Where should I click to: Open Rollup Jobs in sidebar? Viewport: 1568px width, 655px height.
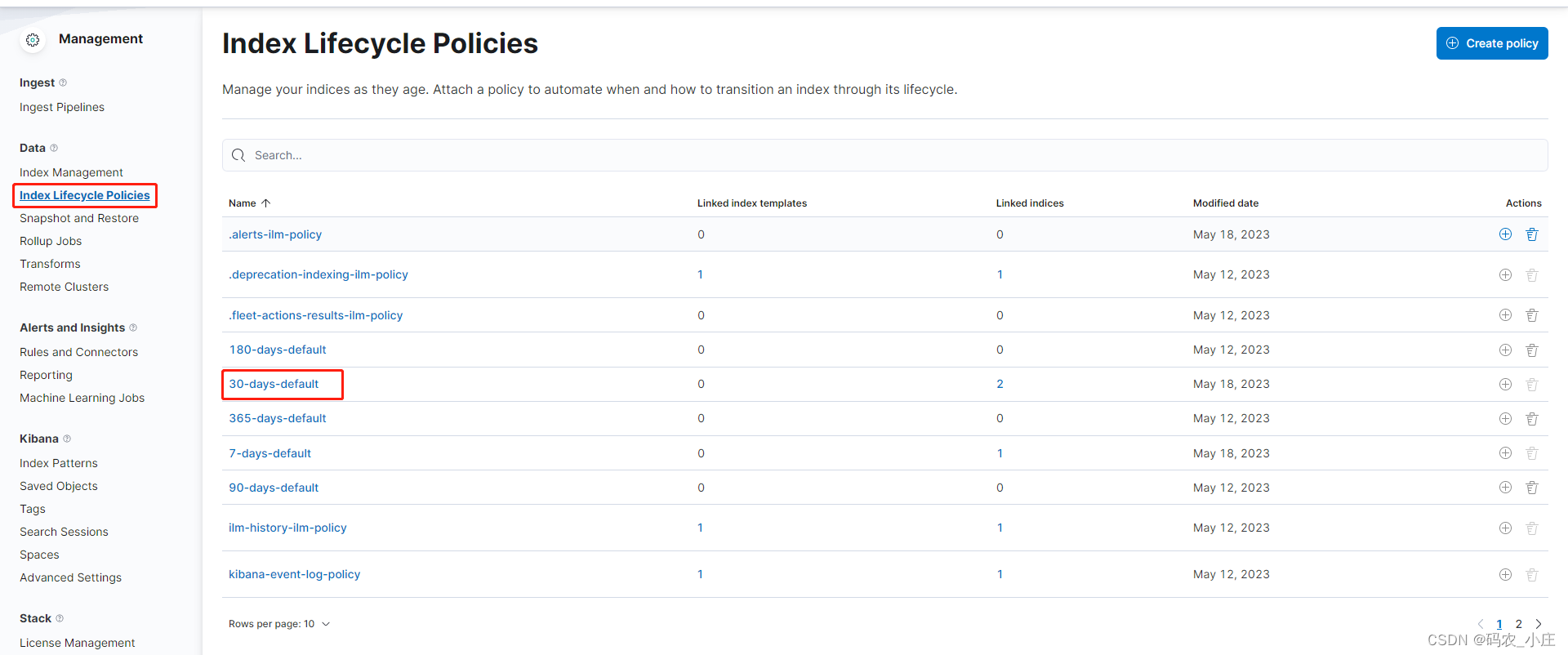pyautogui.click(x=51, y=241)
